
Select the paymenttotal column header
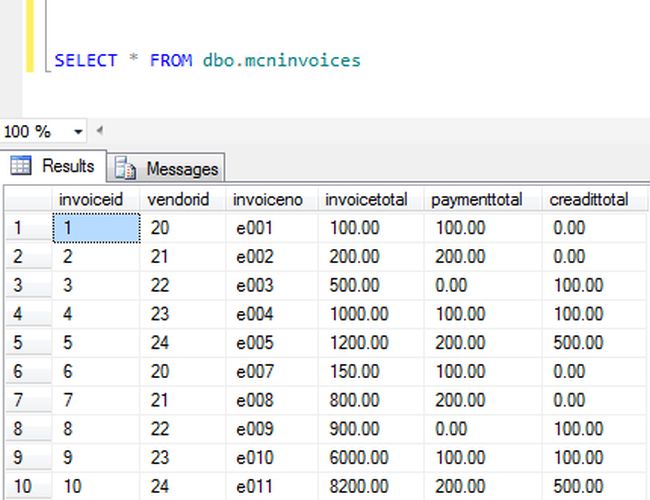(476, 199)
